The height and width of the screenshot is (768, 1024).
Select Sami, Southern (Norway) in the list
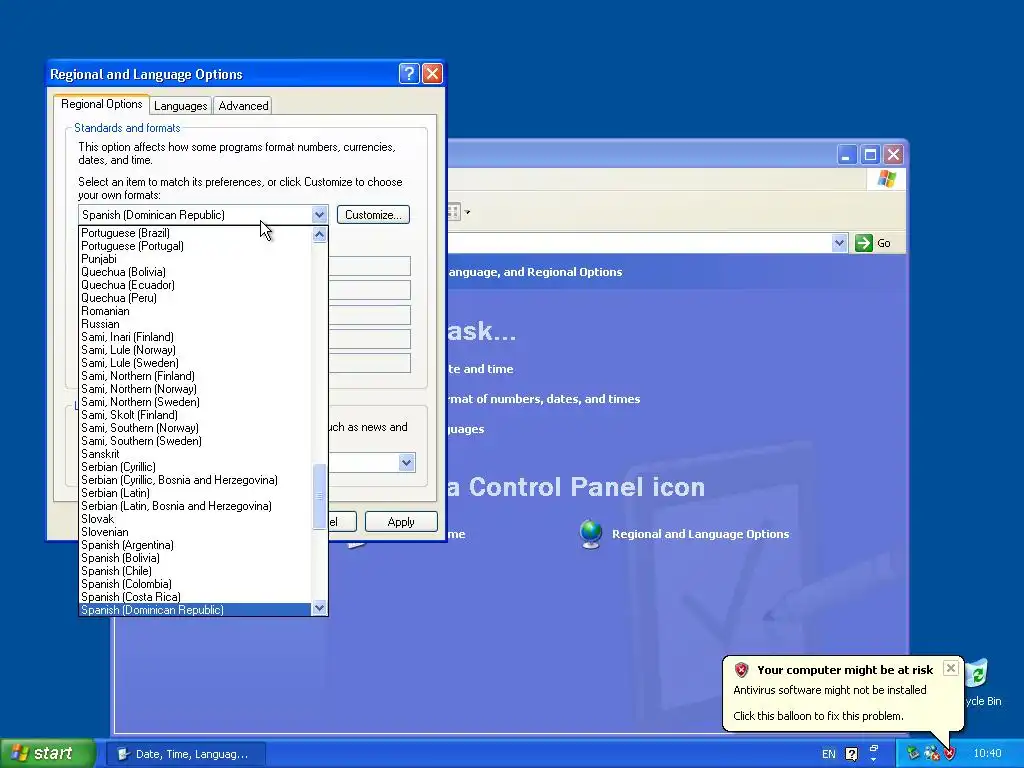195,428
